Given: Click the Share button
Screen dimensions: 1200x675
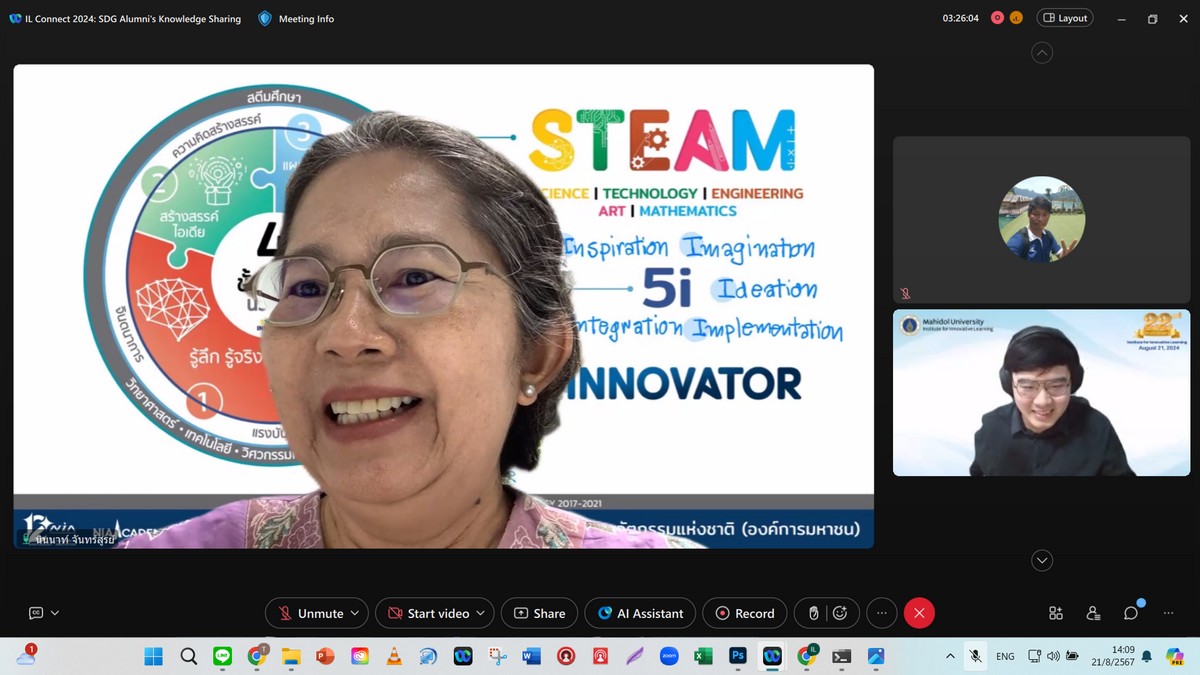Looking at the screenshot, I should pyautogui.click(x=539, y=613).
